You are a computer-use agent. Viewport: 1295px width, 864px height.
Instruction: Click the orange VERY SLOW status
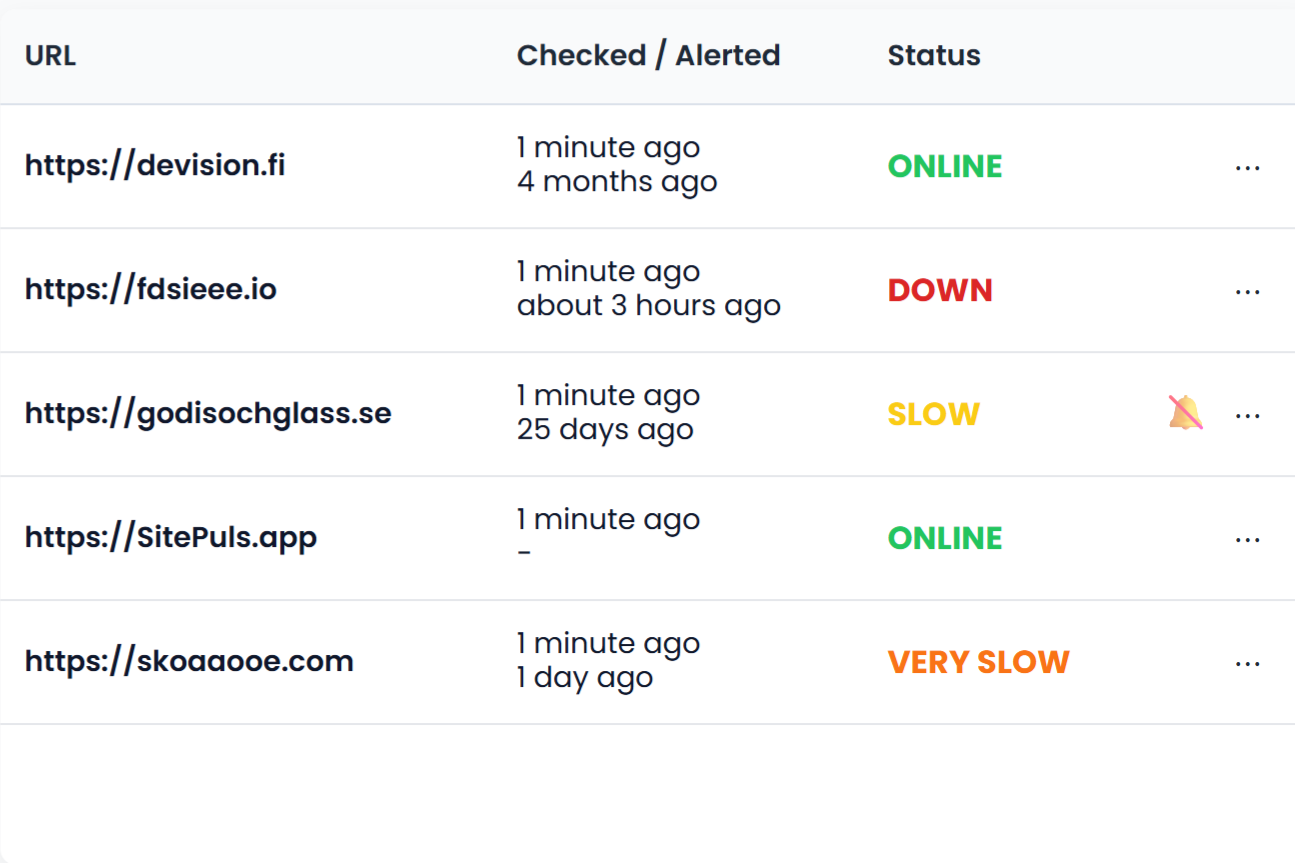pos(978,662)
